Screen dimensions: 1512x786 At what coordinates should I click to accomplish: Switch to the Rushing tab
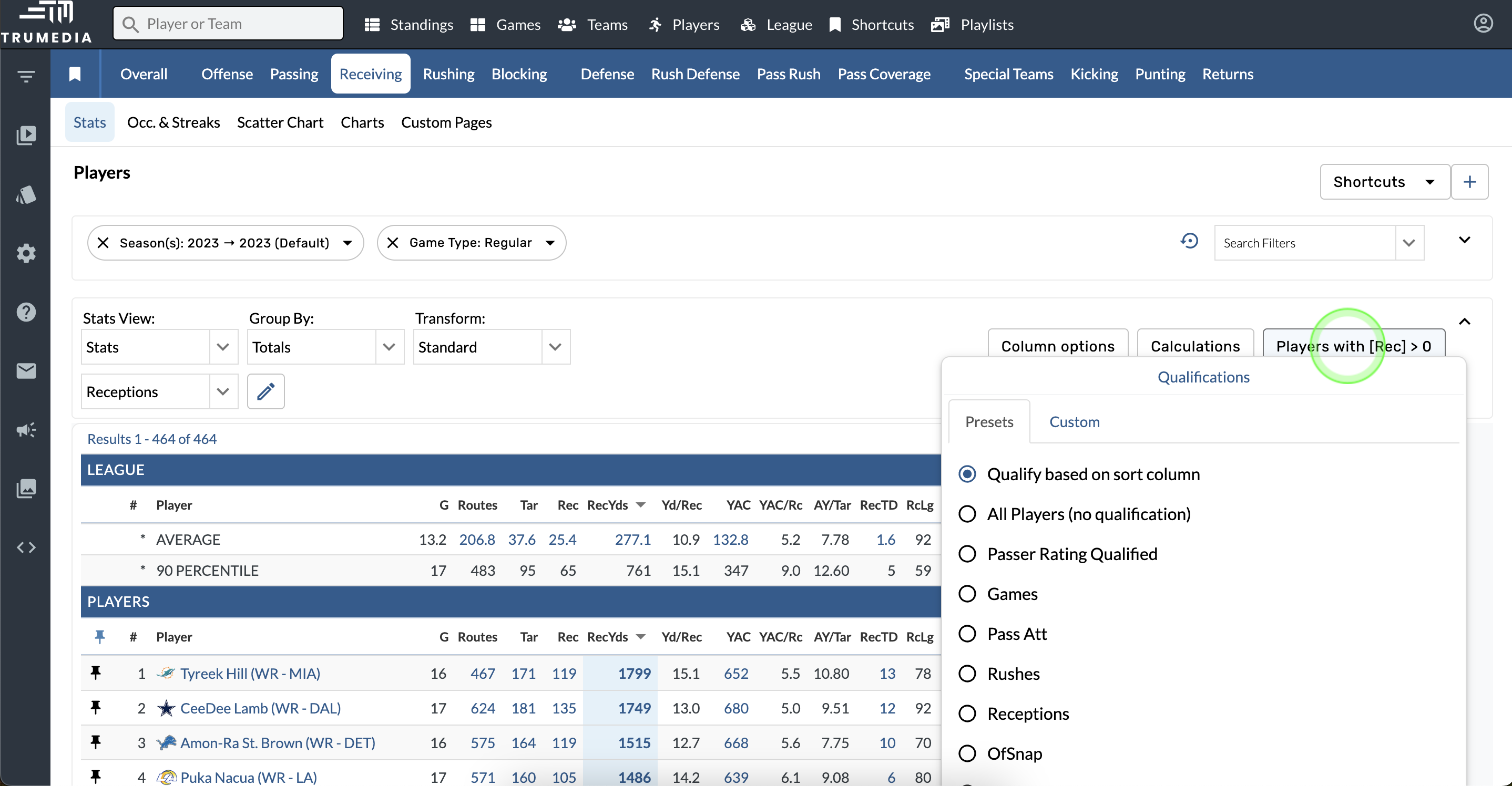(x=448, y=74)
